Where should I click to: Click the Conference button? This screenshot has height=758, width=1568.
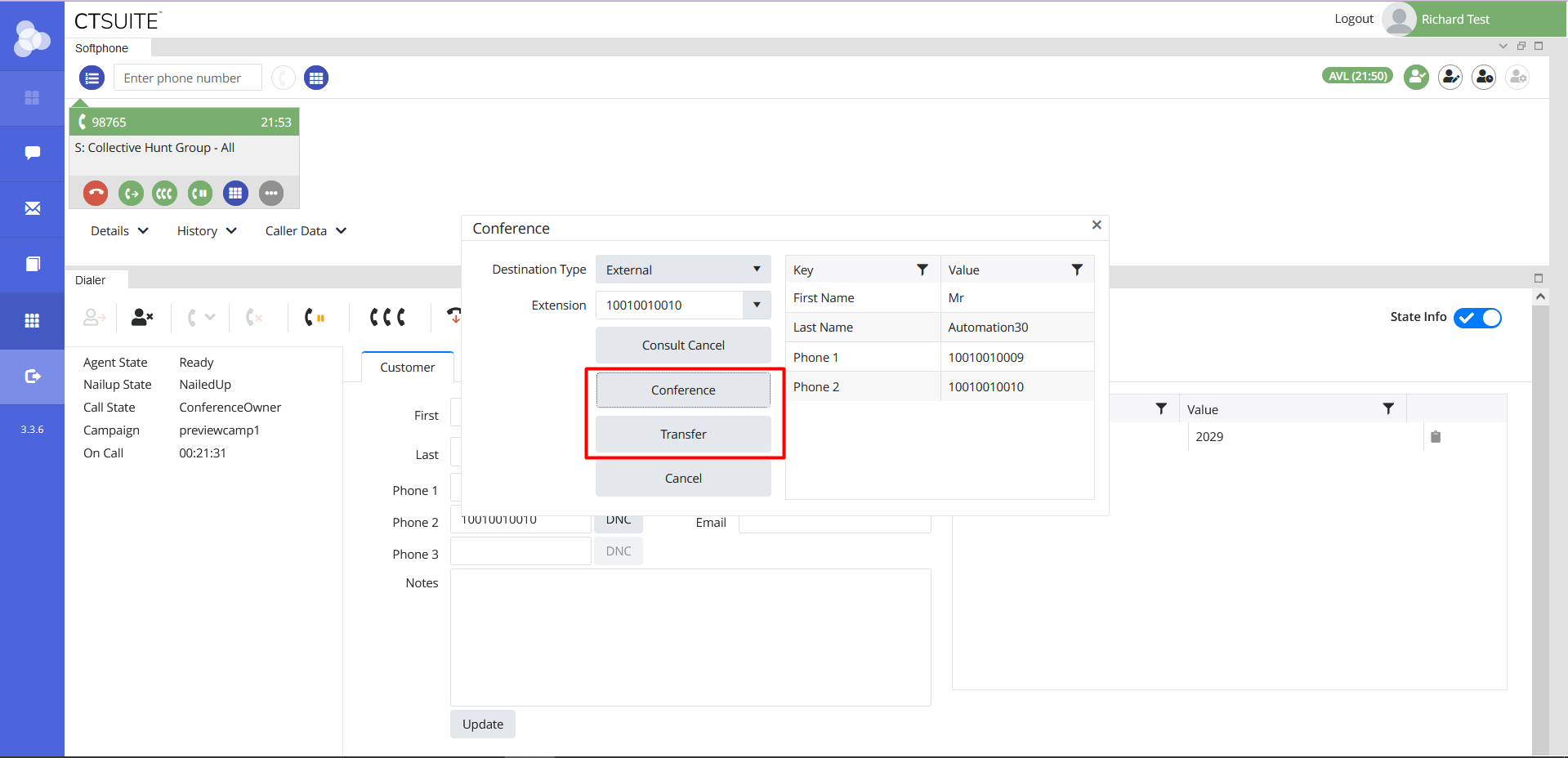pyautogui.click(x=683, y=390)
